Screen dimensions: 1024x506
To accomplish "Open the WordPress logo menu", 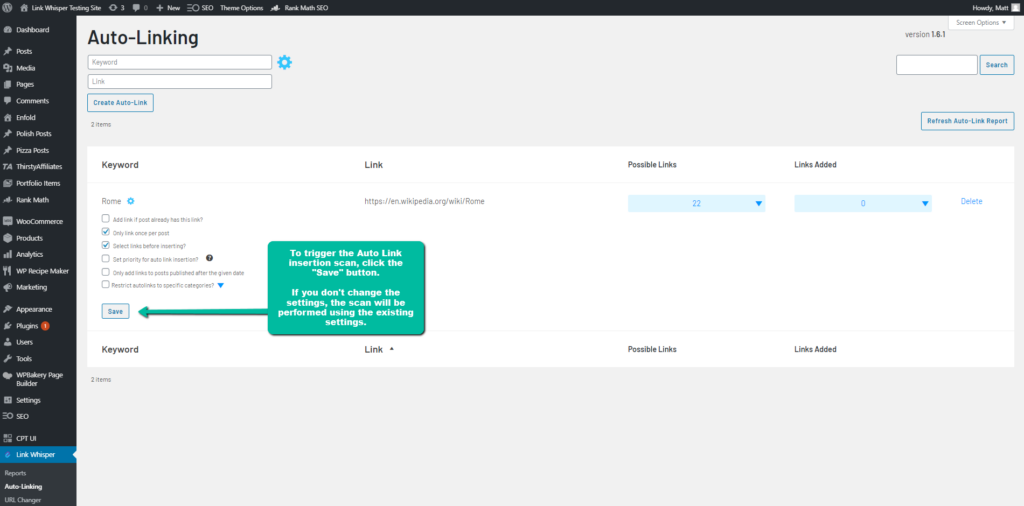I will point(7,8).
